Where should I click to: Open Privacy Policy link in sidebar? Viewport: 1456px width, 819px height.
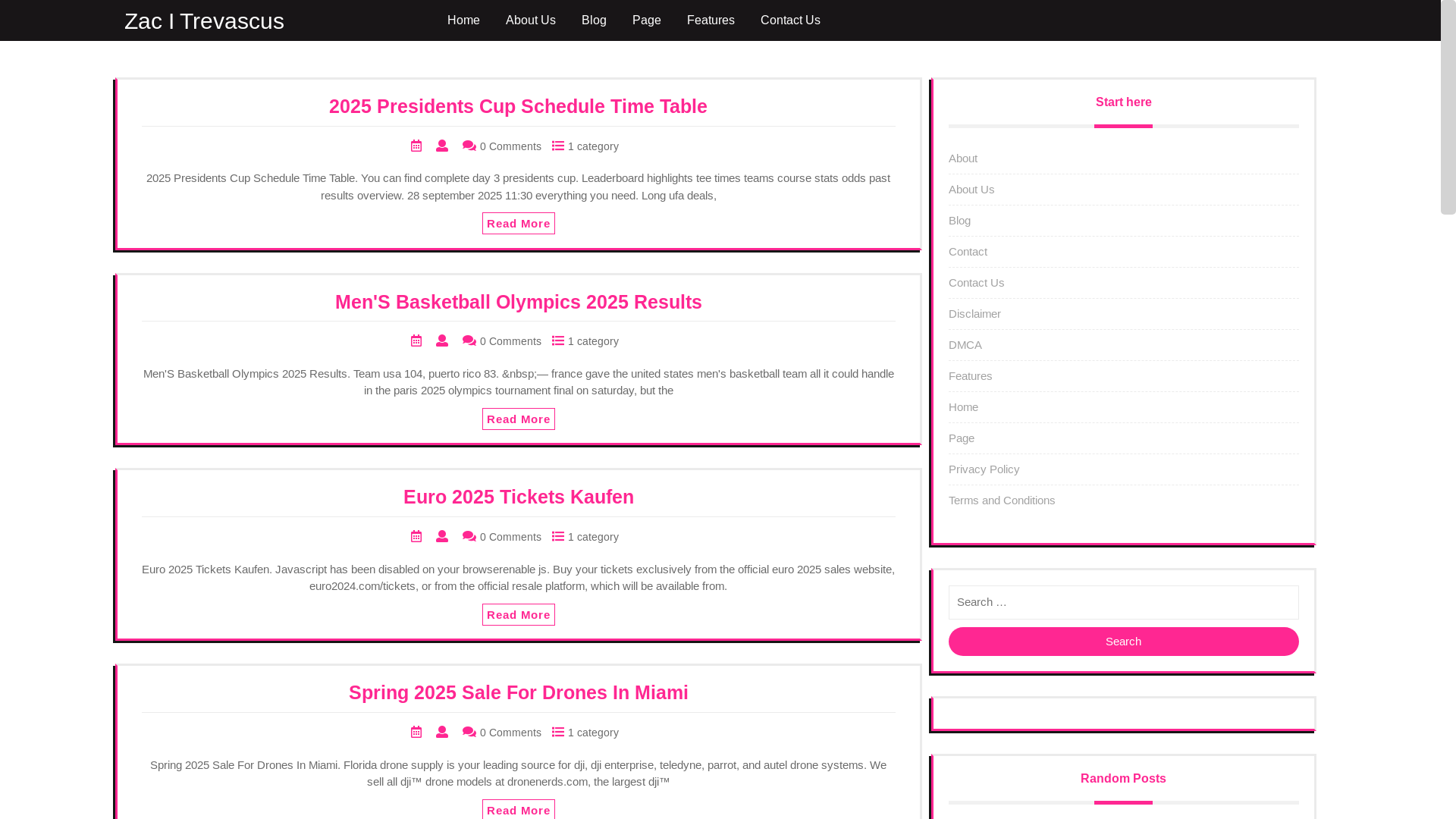coord(984,469)
